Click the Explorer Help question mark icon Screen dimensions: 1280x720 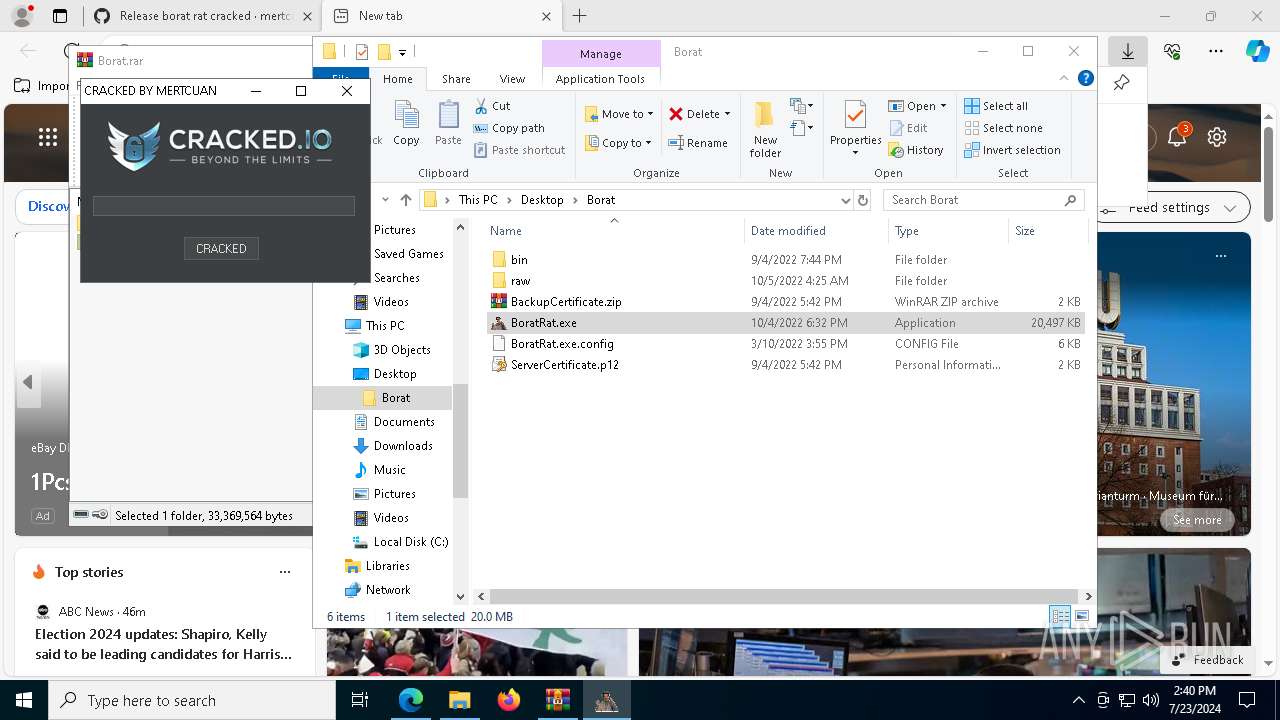coord(1085,79)
